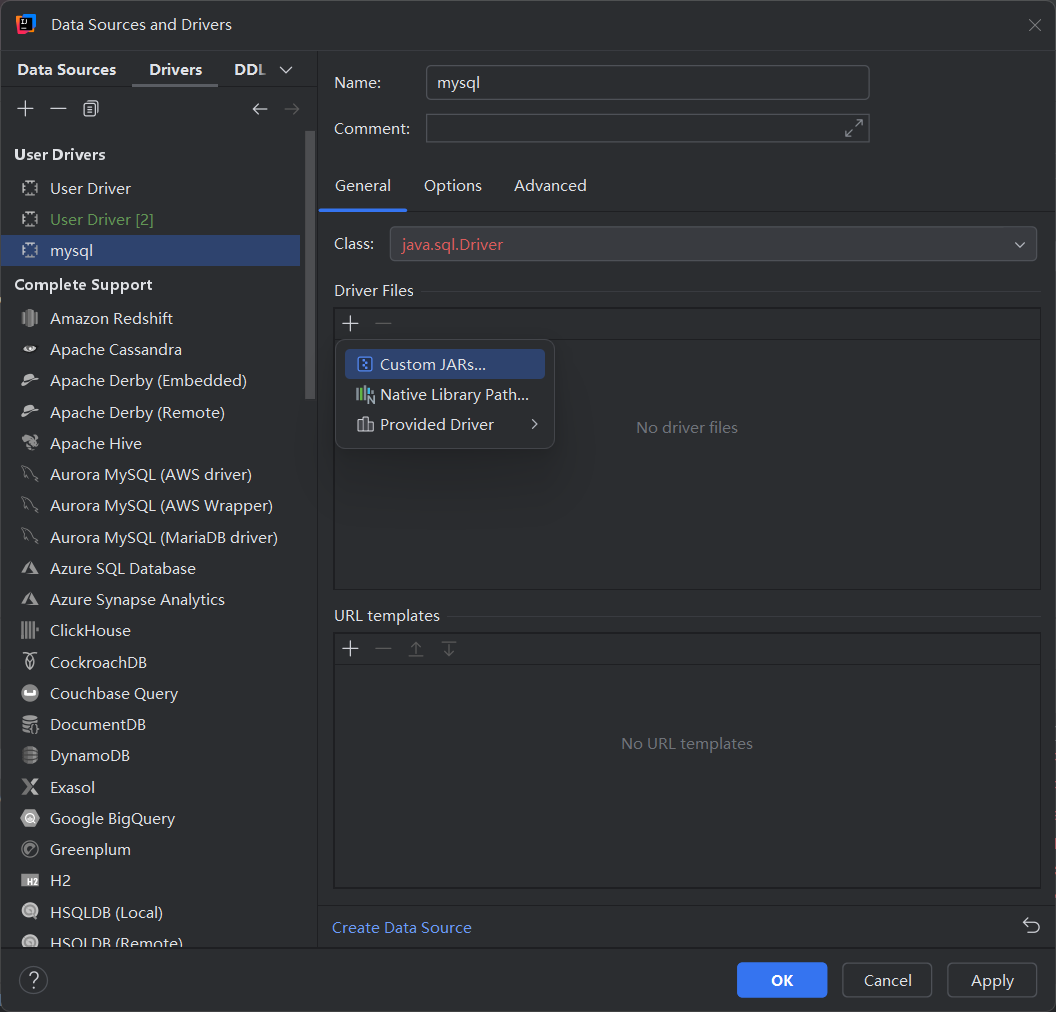1056x1012 pixels.
Task: Select HSQLDB (Local) driver
Action: tap(151, 912)
